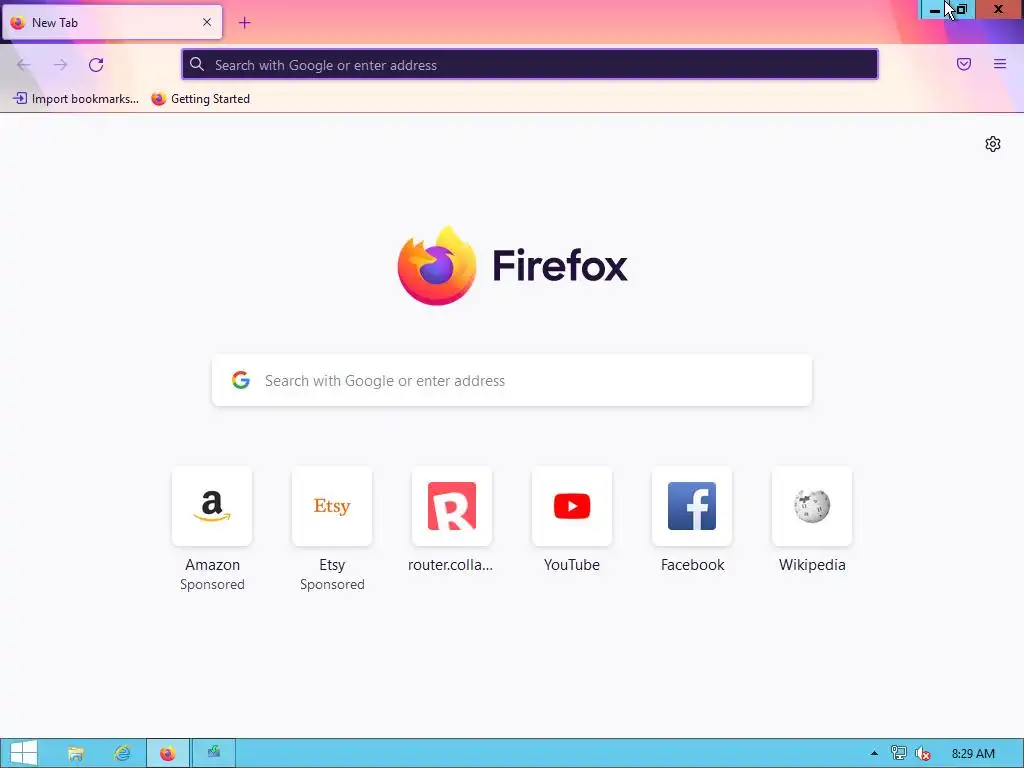
Task: Select the New Tab tab
Action: click(112, 22)
